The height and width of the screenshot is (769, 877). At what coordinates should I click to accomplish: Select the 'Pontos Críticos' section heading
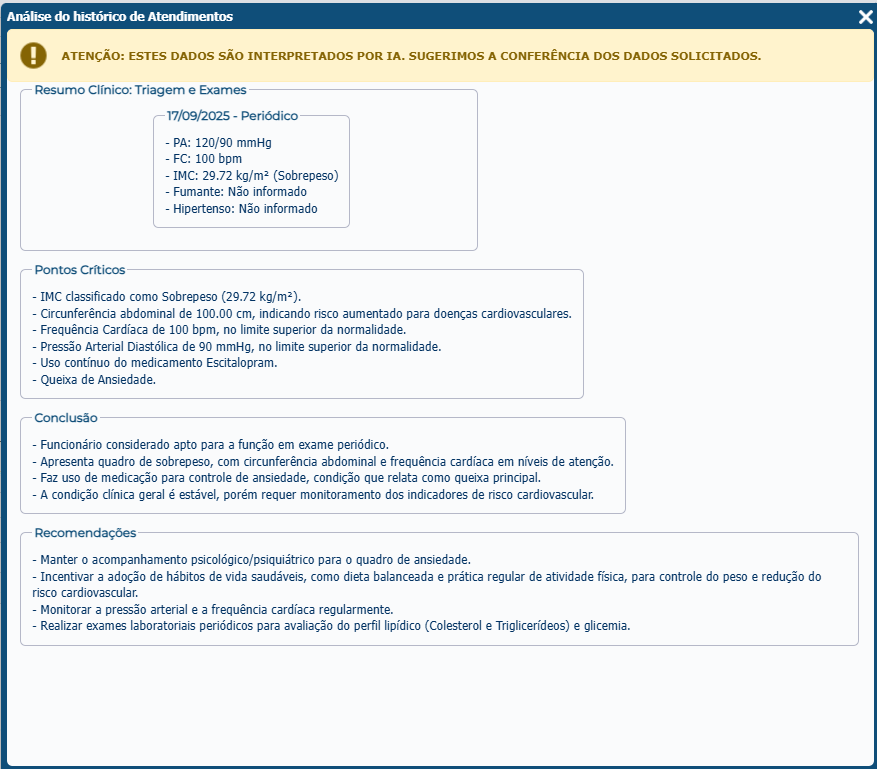click(x=80, y=270)
